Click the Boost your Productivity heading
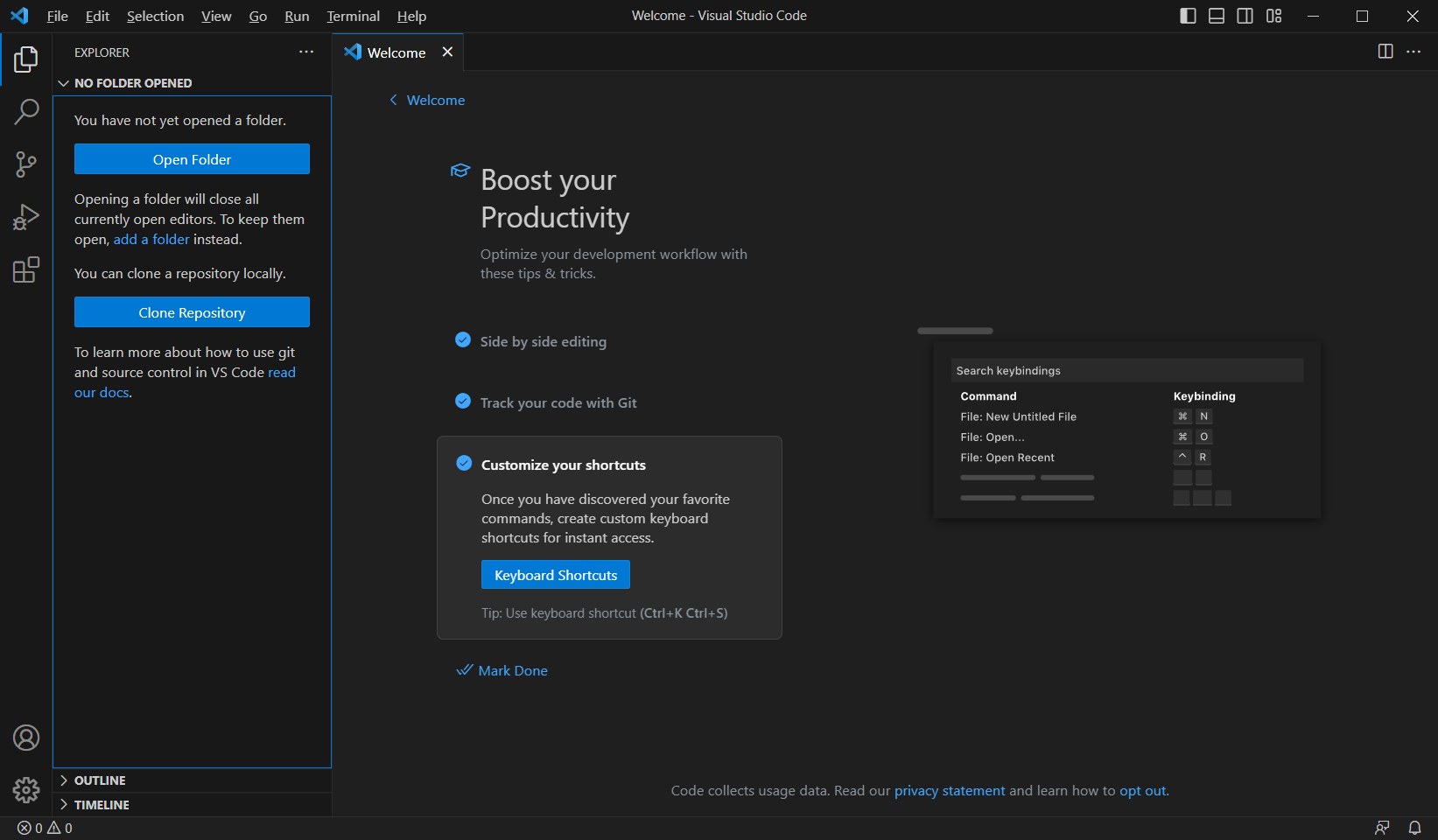This screenshot has width=1438, height=840. (555, 199)
